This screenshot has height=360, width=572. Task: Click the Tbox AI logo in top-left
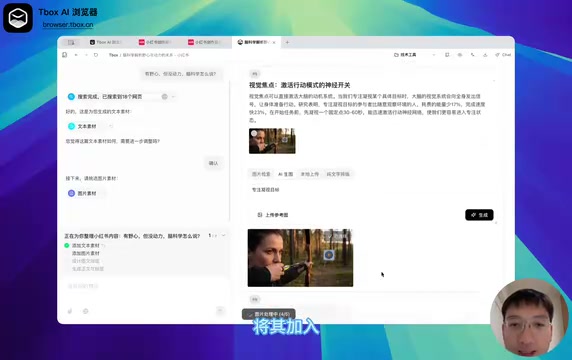point(18,18)
